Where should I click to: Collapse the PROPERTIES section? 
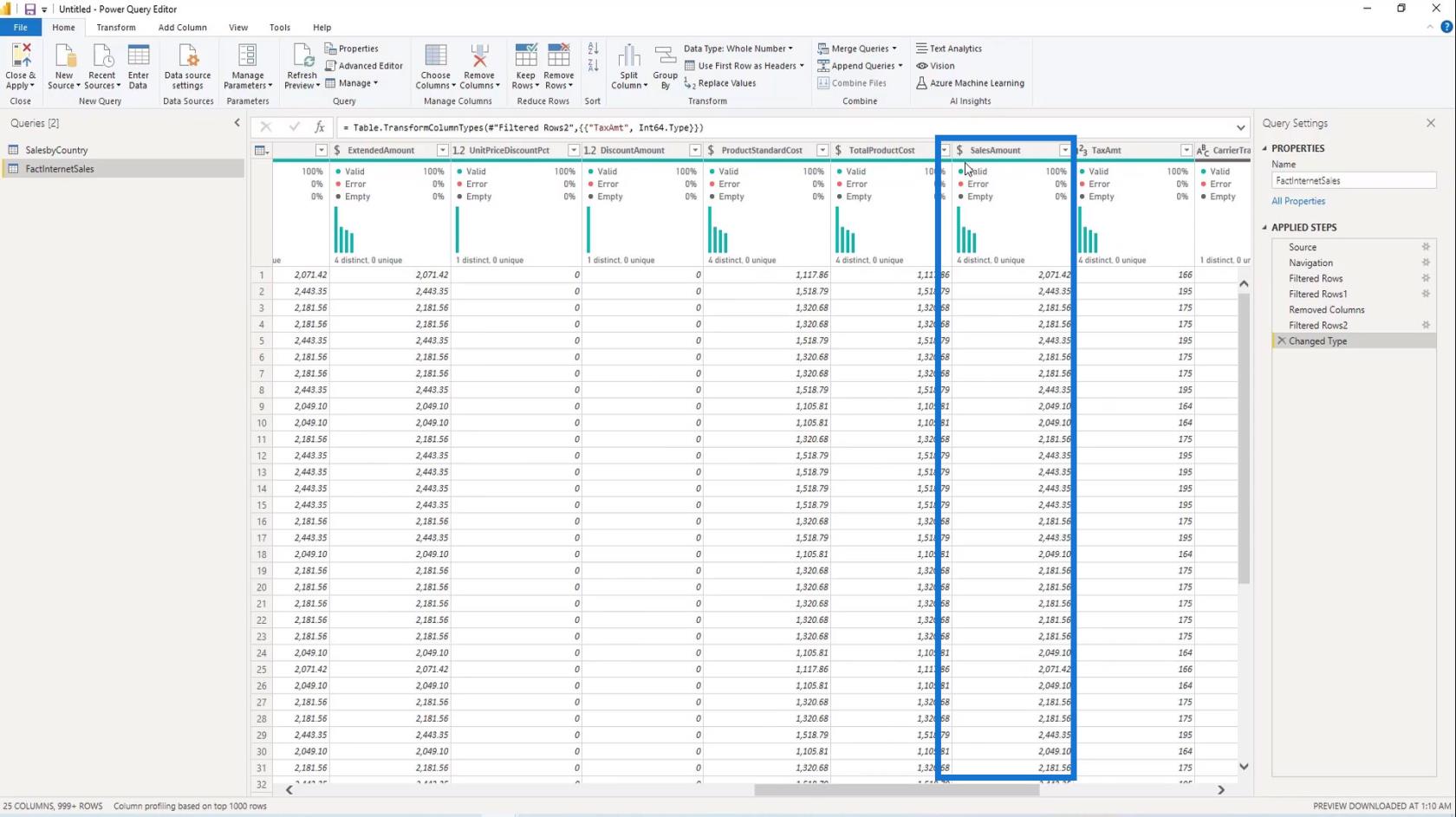[x=1265, y=148]
